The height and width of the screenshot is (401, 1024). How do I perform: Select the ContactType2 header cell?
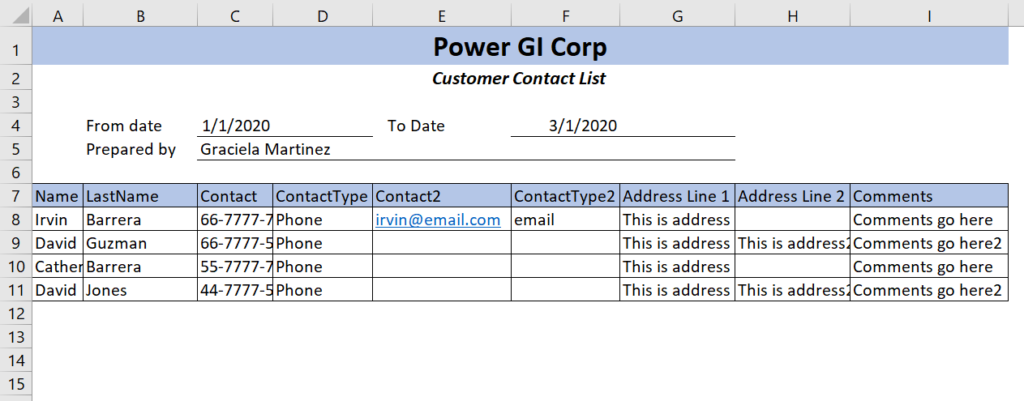pos(566,196)
